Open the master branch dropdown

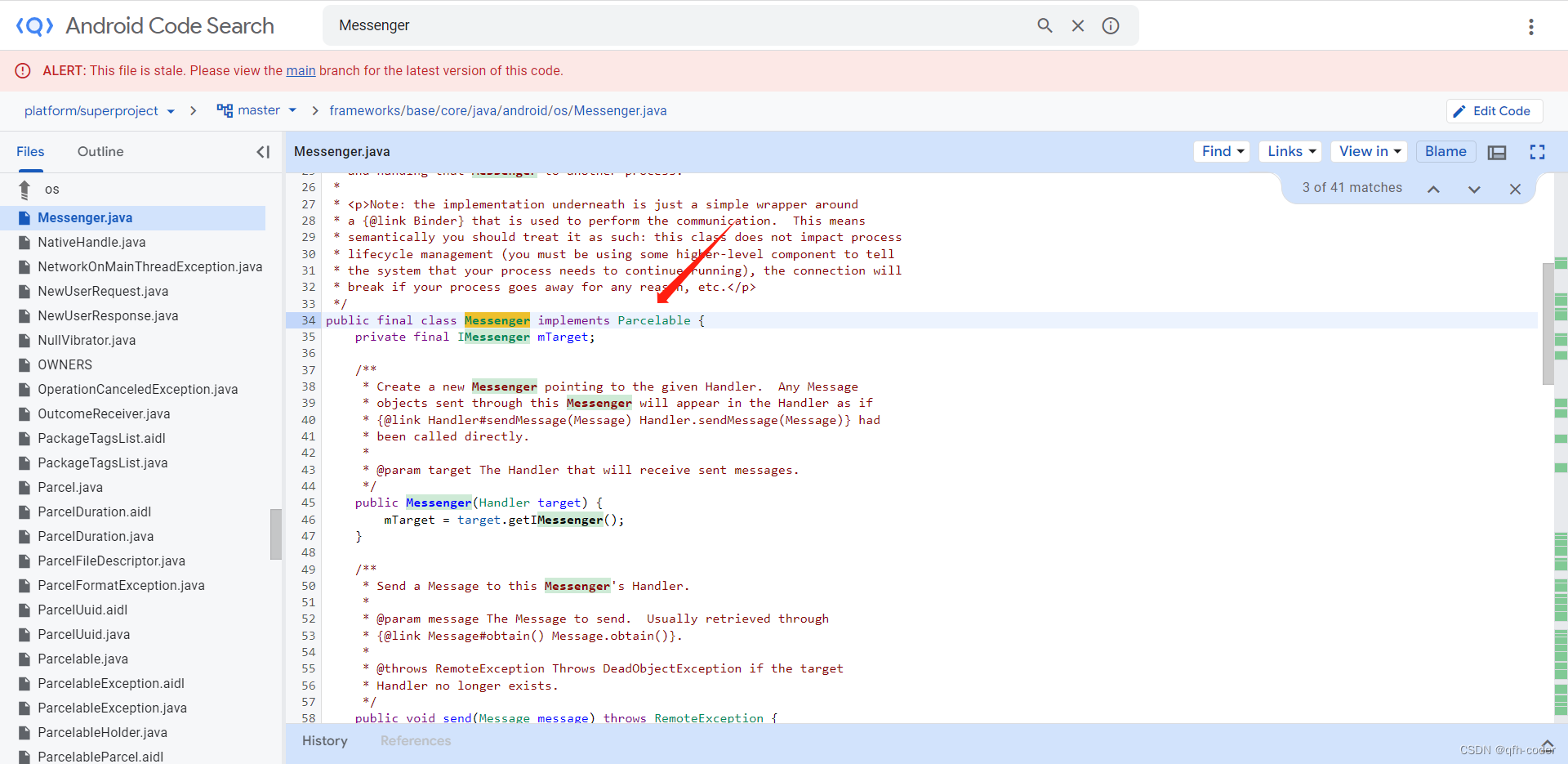point(256,110)
